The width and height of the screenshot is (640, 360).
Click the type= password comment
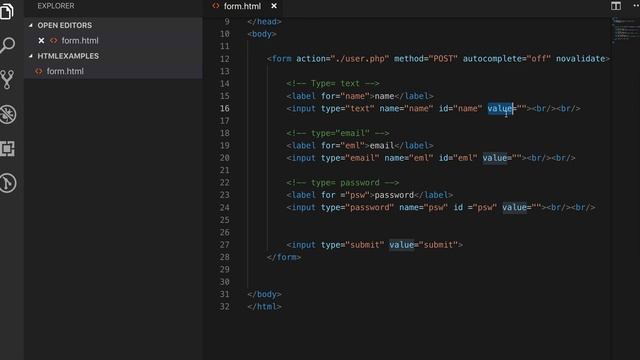click(342, 182)
